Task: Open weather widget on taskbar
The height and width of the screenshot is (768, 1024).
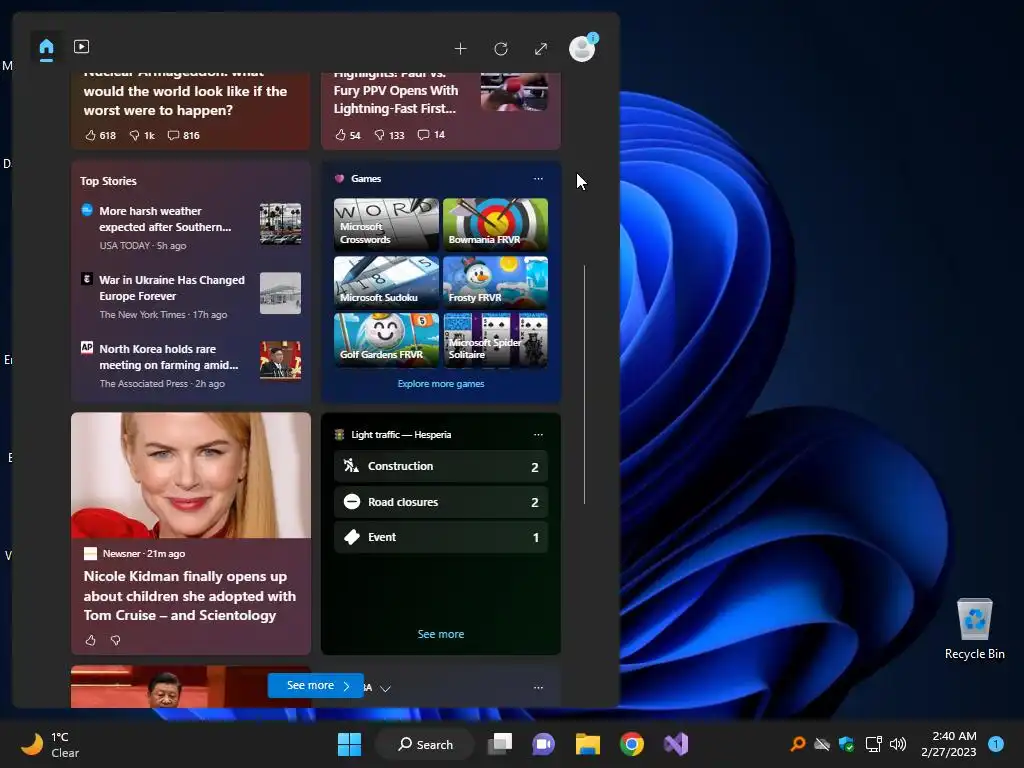Action: [50, 744]
